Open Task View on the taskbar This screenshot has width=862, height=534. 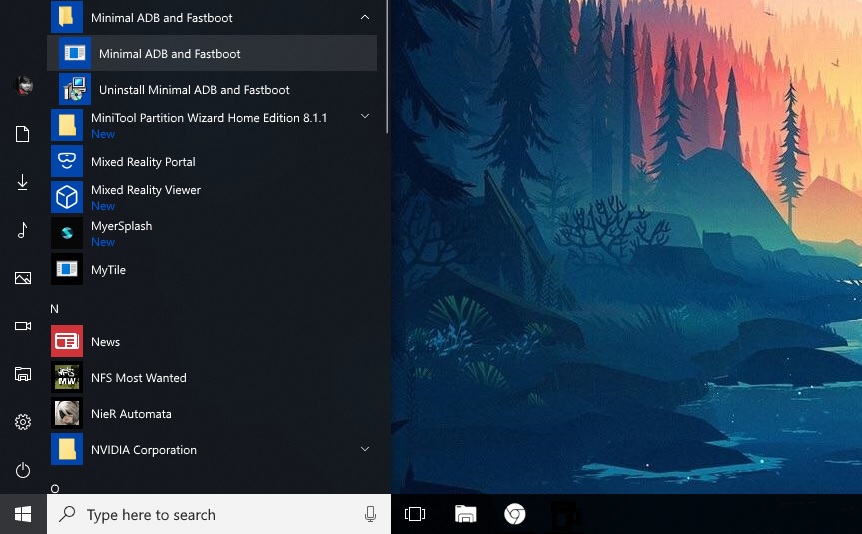pyautogui.click(x=415, y=514)
